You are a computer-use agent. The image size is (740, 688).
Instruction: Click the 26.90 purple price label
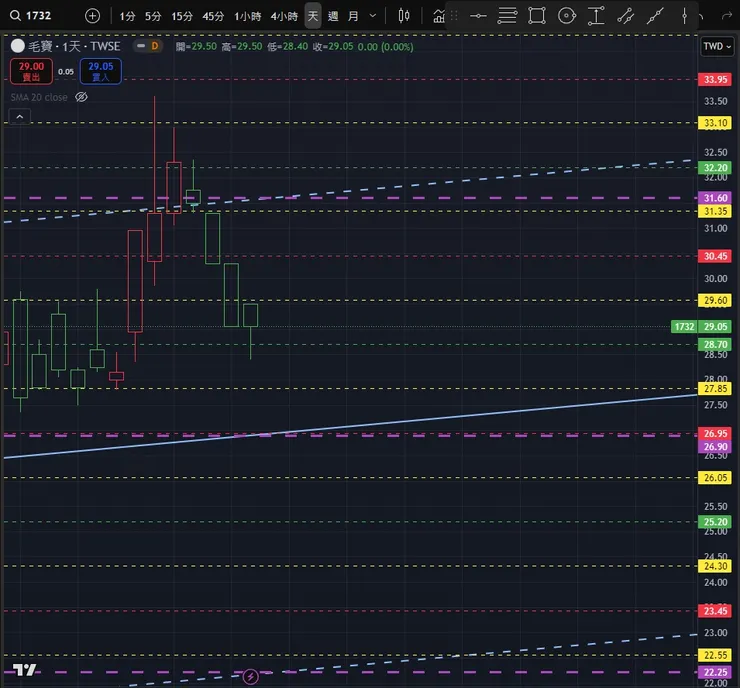coord(715,446)
